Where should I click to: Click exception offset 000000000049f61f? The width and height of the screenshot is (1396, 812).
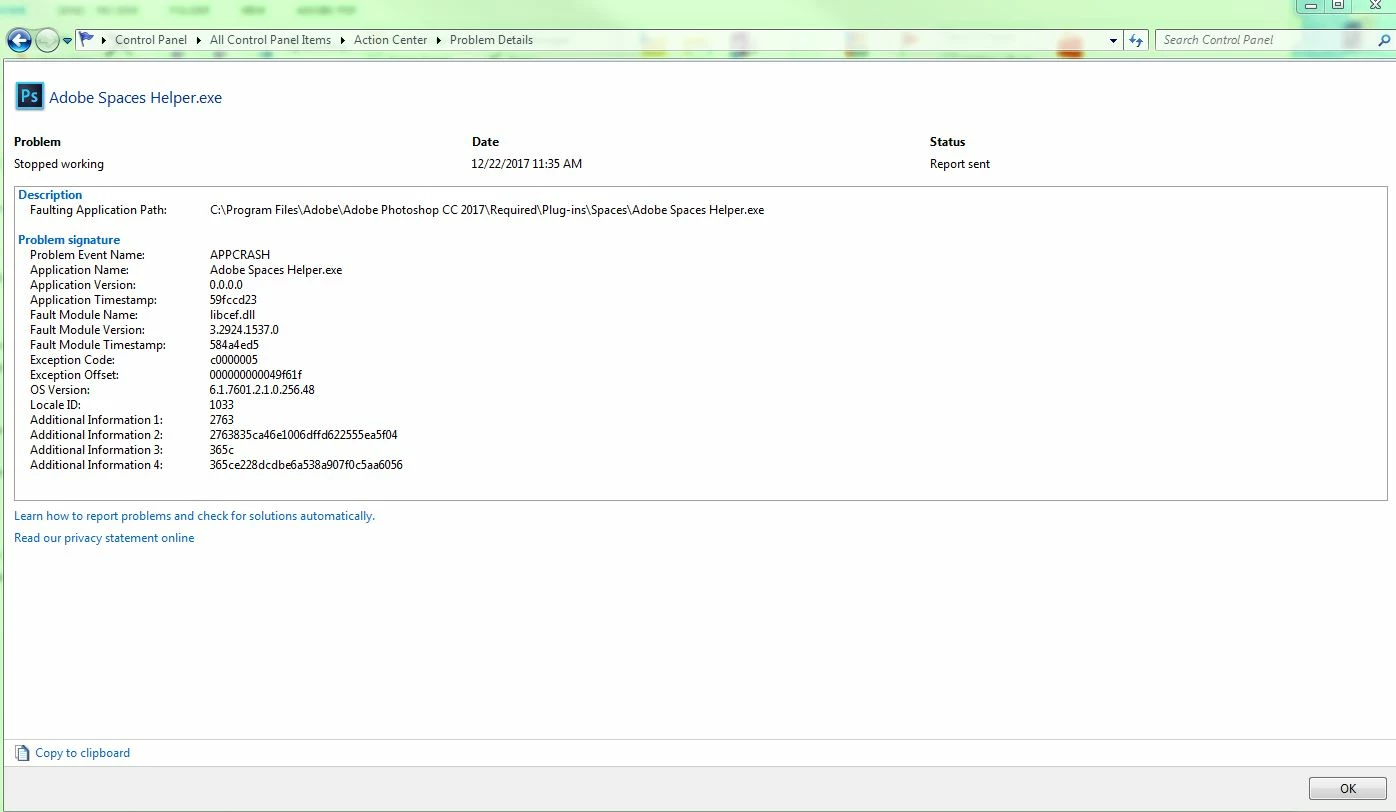pos(256,375)
